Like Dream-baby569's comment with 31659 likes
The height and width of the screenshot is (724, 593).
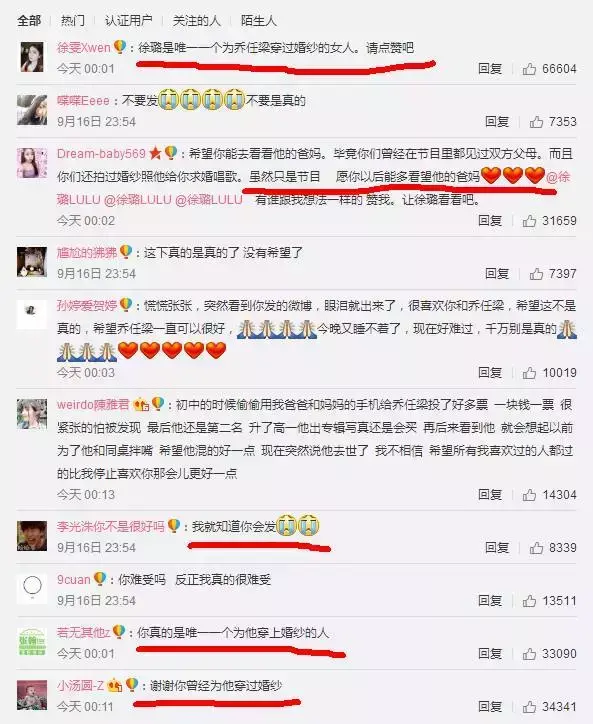point(529,221)
